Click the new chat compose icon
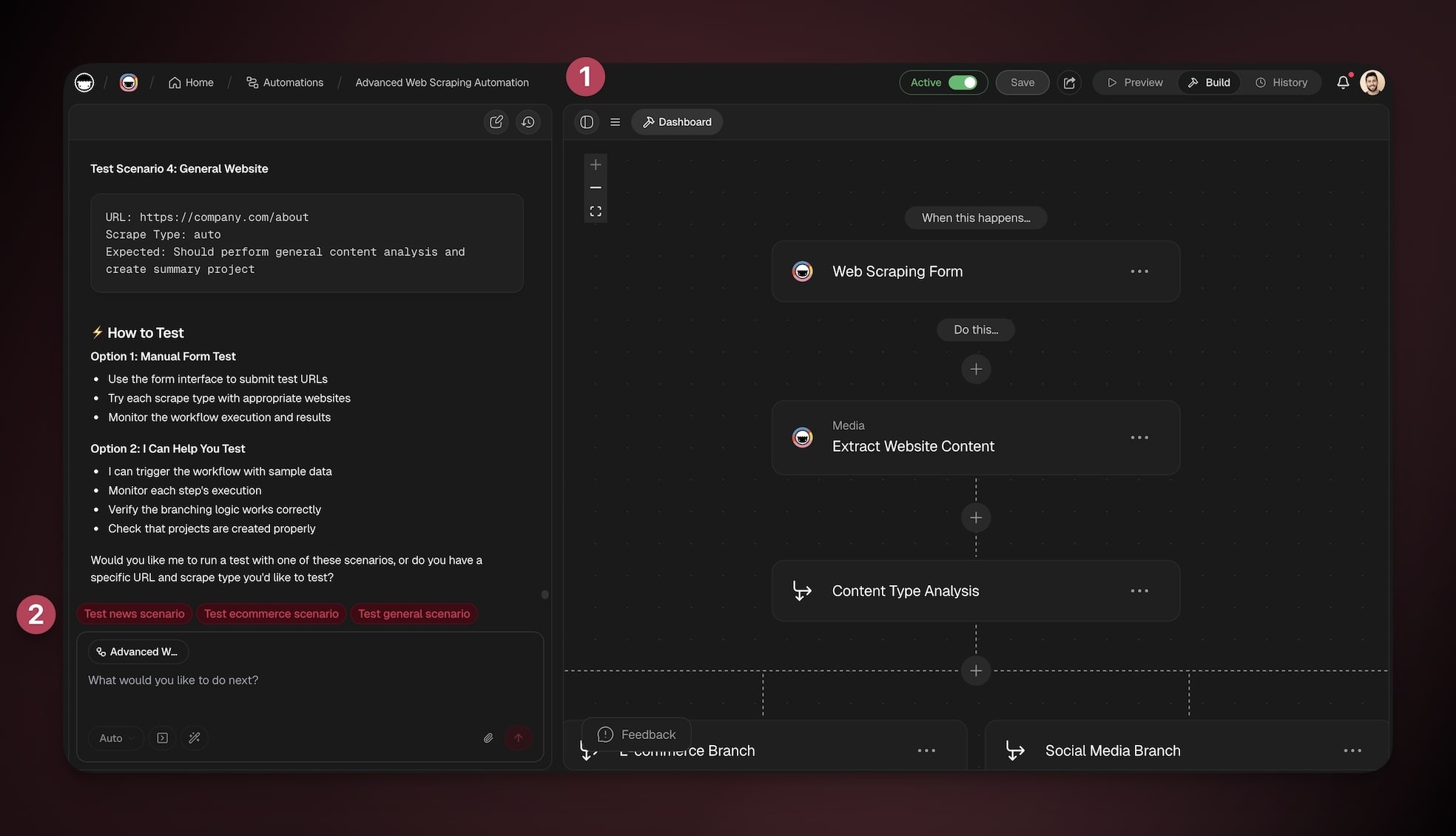 (496, 122)
